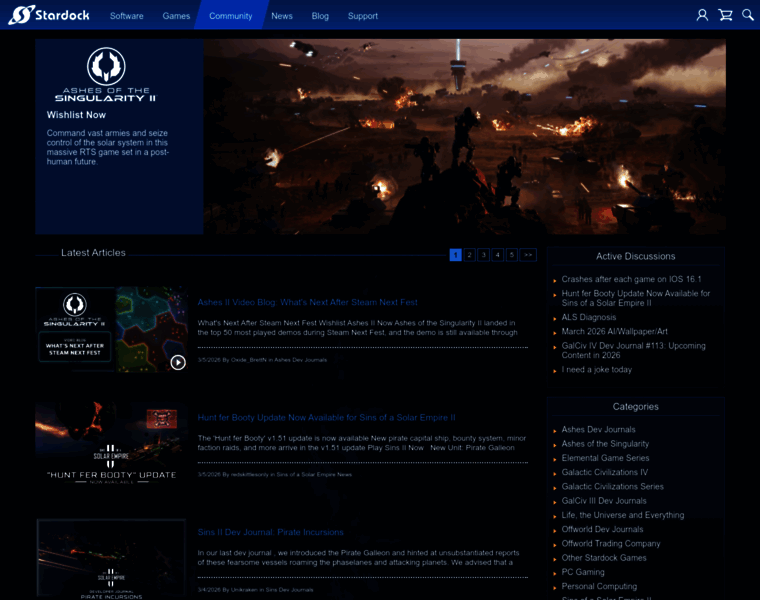
Task: Open the Offworld Dev Journals category
Action: (602, 529)
